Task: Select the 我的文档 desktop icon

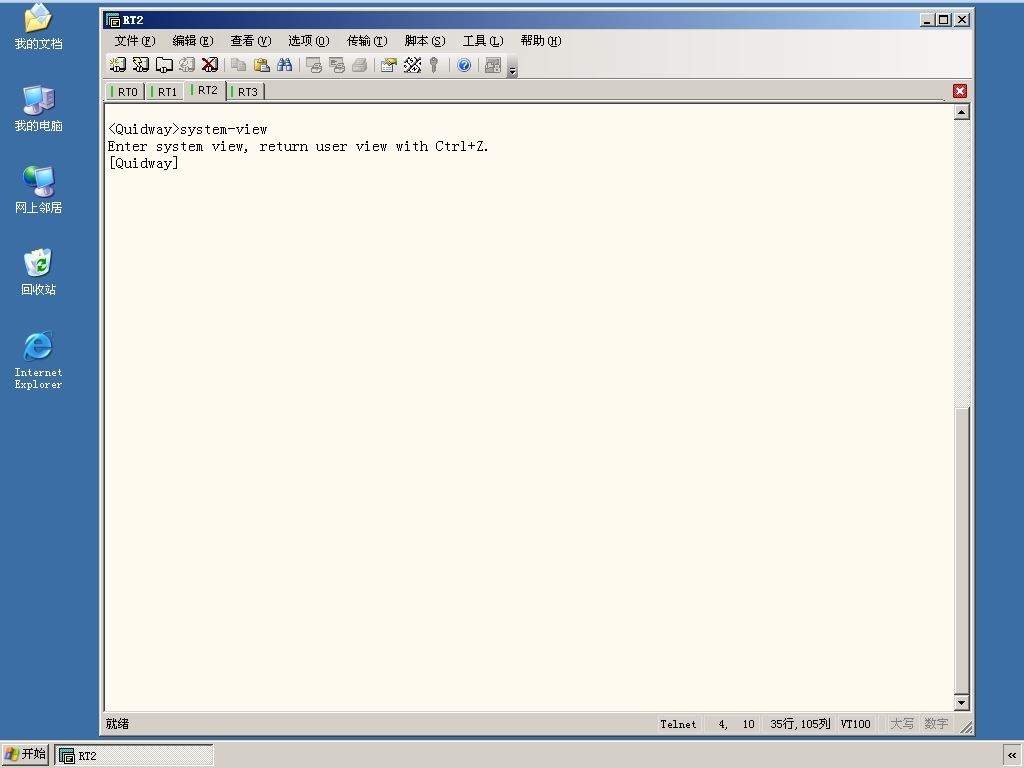Action: click(39, 27)
